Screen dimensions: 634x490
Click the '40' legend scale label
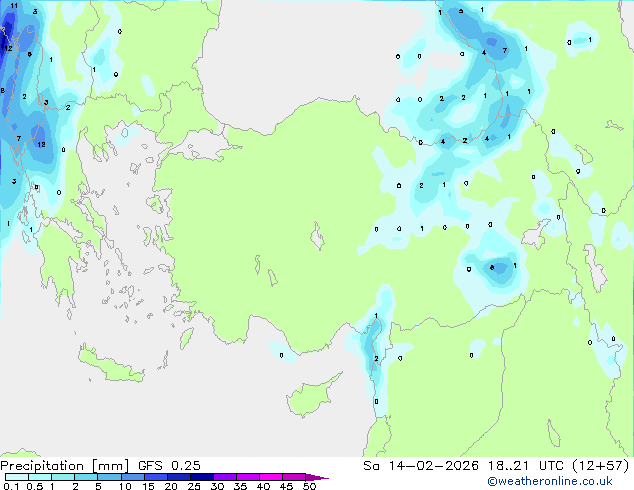pyautogui.click(x=263, y=486)
